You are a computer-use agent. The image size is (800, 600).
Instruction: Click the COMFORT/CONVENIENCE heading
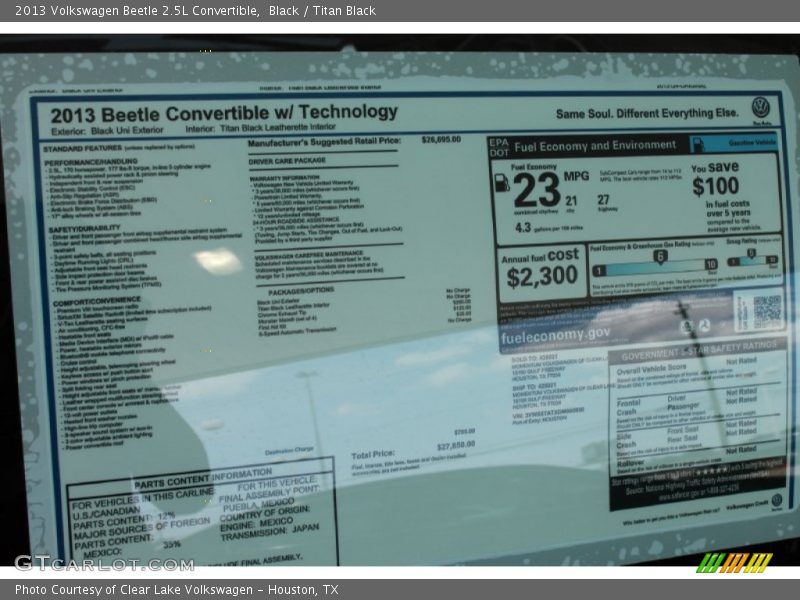97,302
